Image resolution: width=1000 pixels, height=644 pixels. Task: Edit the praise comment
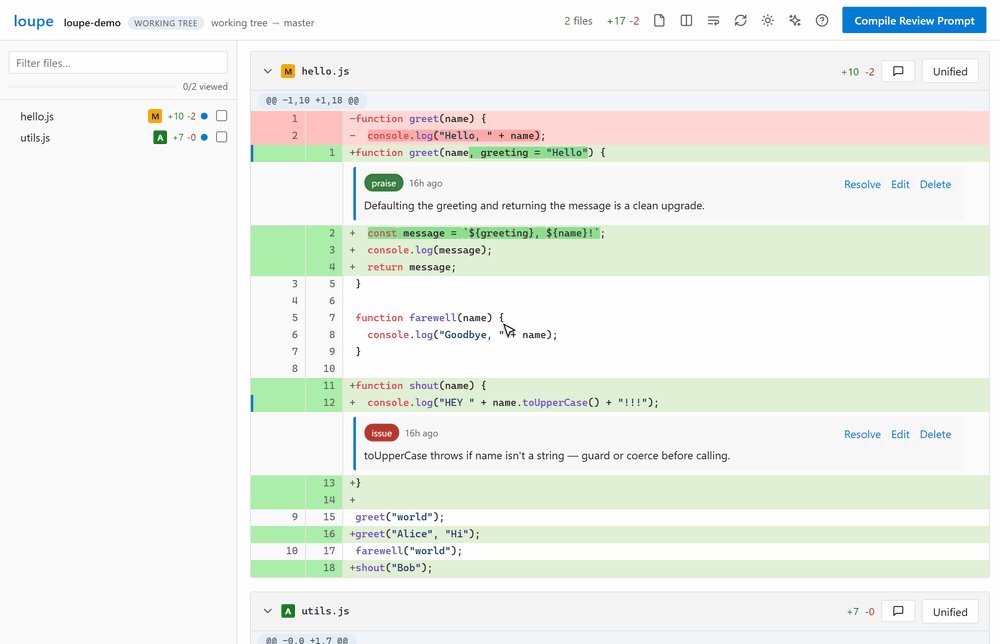[x=900, y=184]
